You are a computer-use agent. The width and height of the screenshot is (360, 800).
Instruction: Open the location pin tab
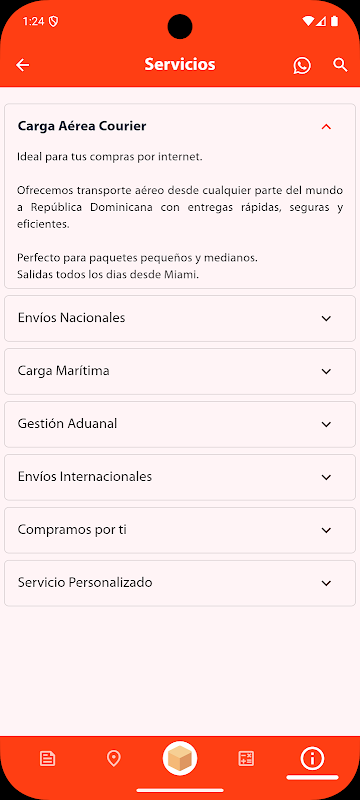coord(113,759)
